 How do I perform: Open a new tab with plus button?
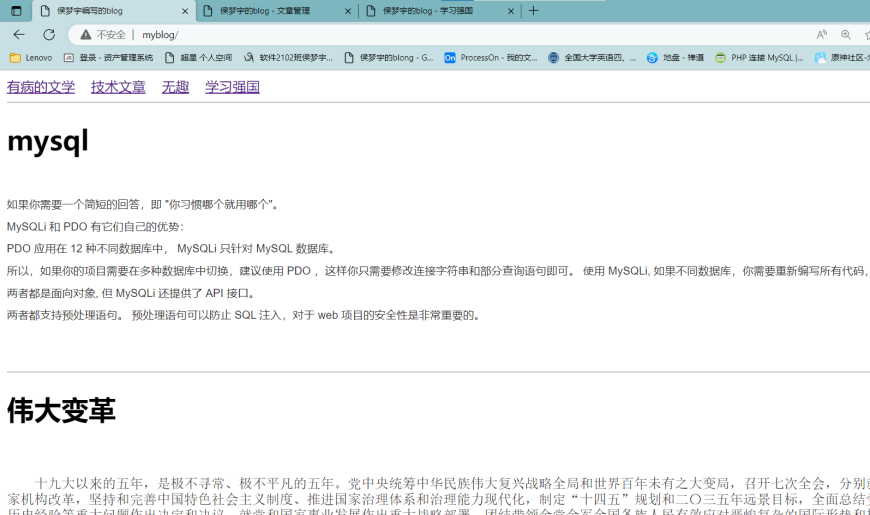(533, 11)
